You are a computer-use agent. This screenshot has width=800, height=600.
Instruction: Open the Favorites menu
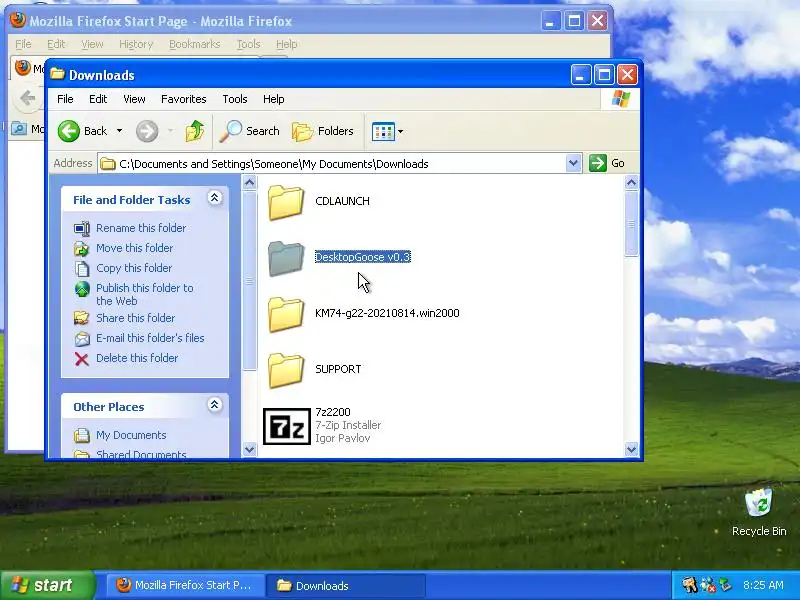tap(184, 99)
